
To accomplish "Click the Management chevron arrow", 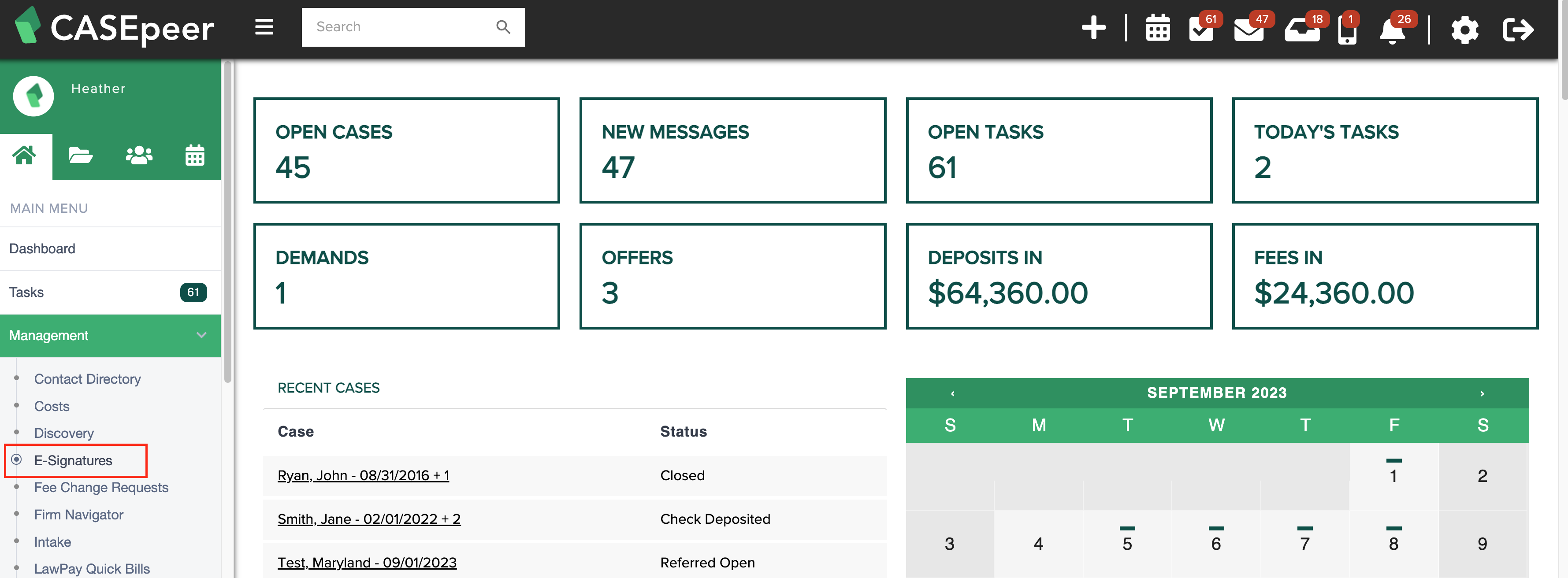I will point(201,335).
